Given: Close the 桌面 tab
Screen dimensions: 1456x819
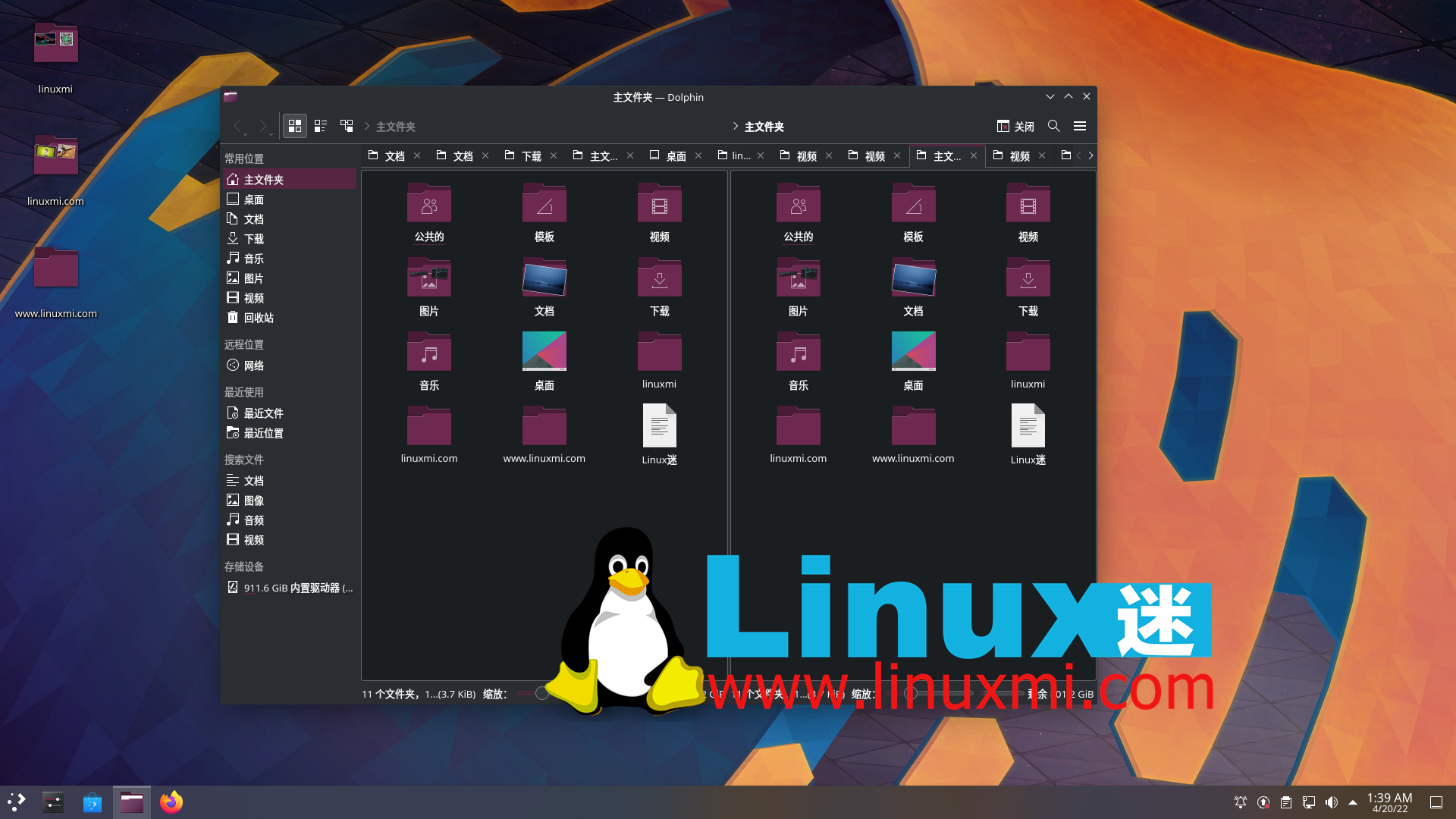Looking at the screenshot, I should coord(698,155).
